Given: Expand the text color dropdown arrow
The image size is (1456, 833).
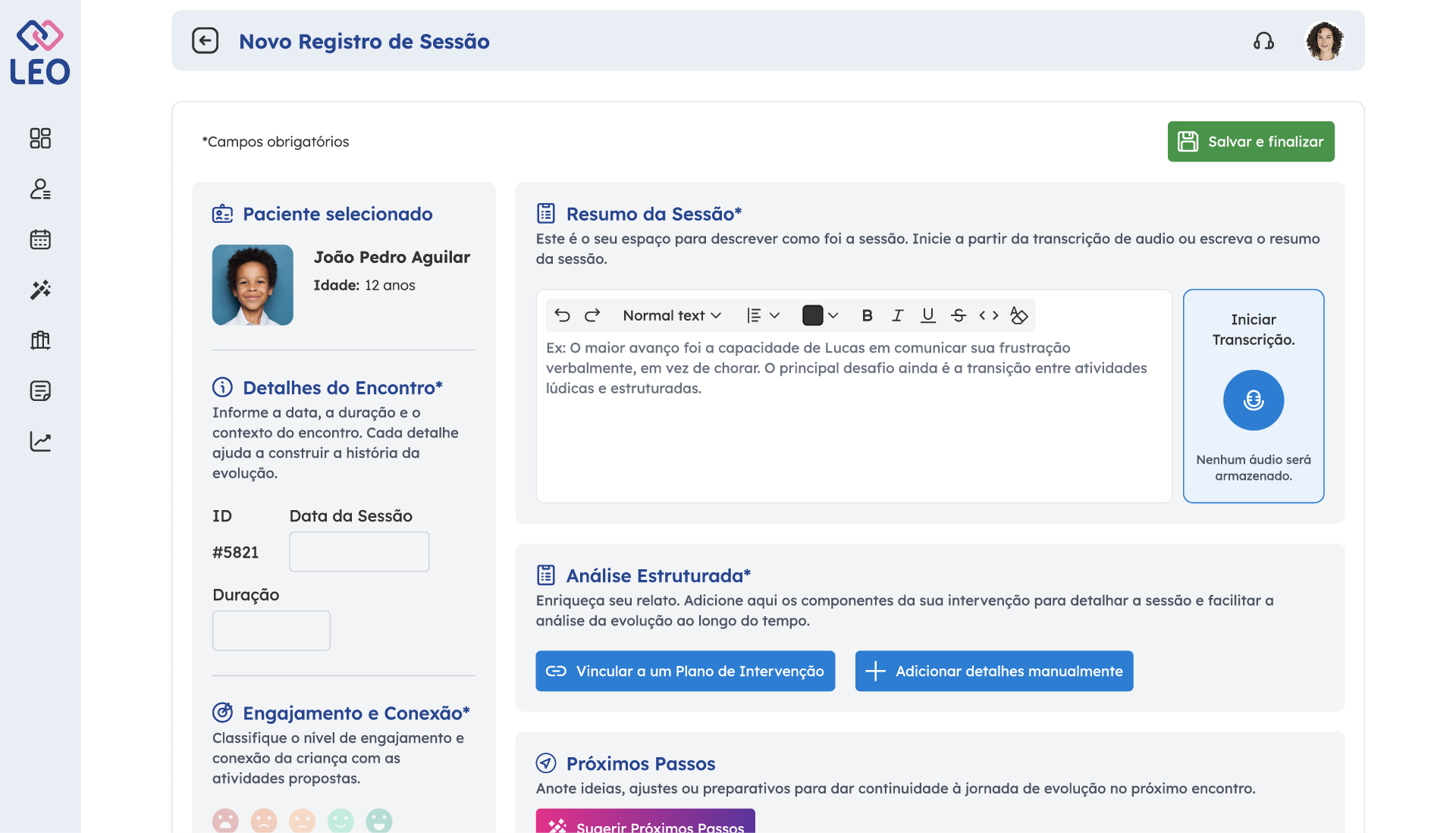Looking at the screenshot, I should click(x=833, y=315).
